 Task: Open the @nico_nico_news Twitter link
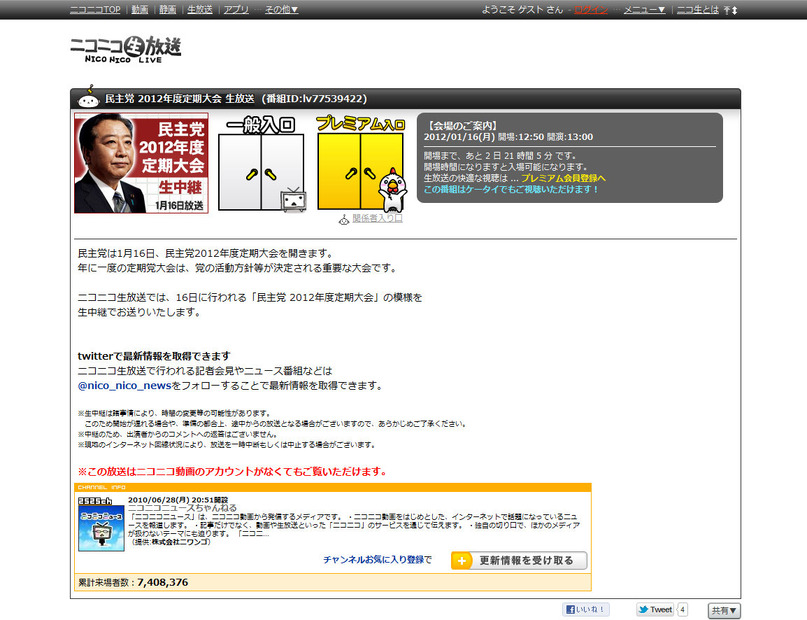125,386
